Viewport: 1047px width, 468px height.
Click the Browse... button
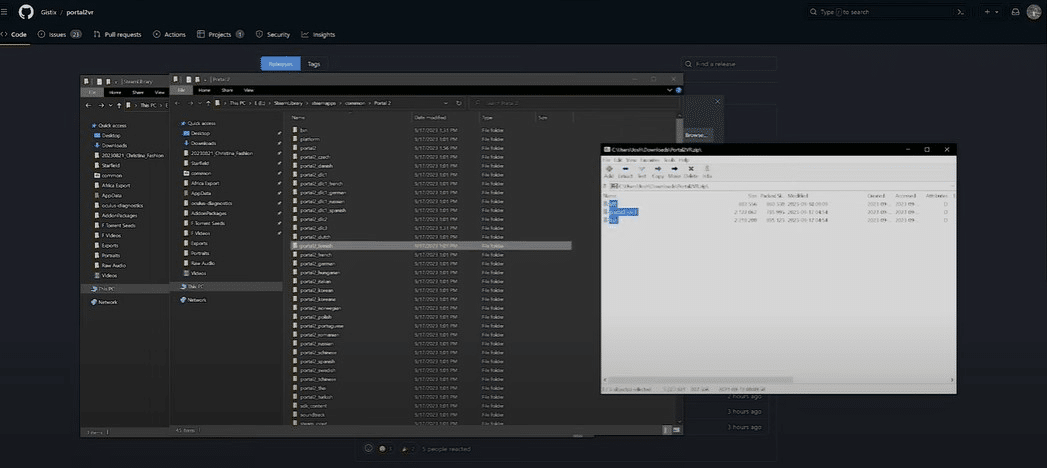point(696,134)
